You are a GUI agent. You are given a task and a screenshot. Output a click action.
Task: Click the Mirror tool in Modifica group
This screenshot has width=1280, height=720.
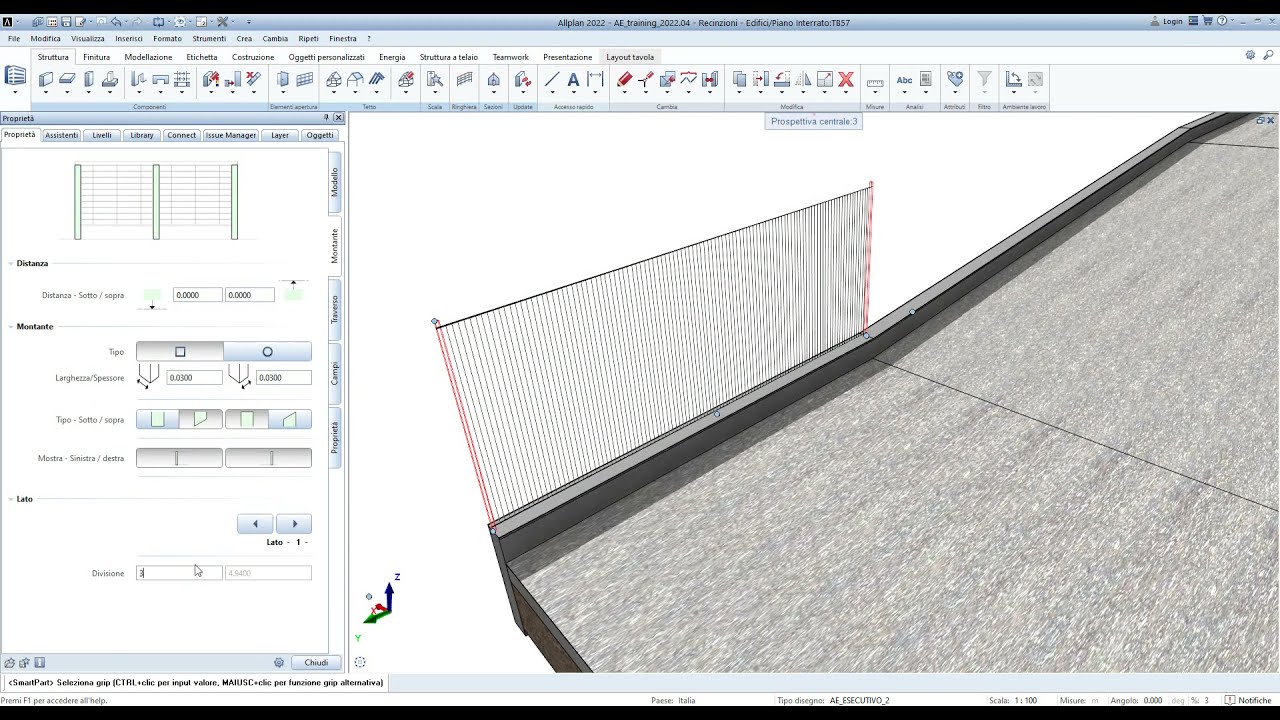pos(803,79)
